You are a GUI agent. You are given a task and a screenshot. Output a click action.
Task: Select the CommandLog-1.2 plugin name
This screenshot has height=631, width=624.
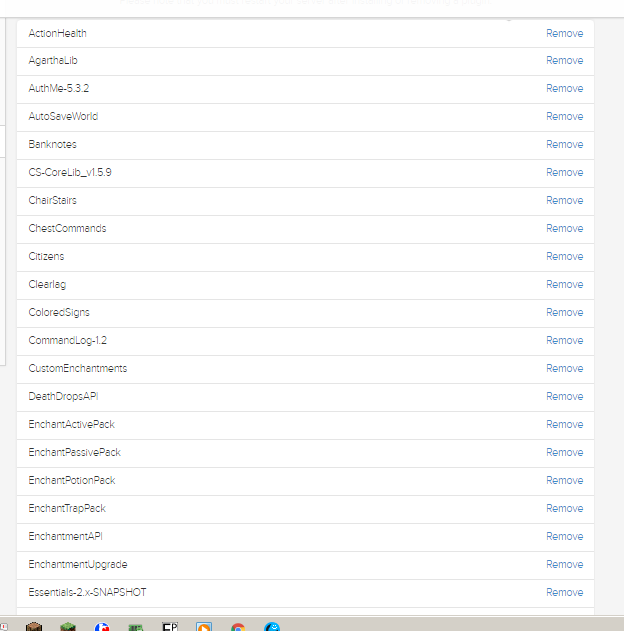(68, 340)
